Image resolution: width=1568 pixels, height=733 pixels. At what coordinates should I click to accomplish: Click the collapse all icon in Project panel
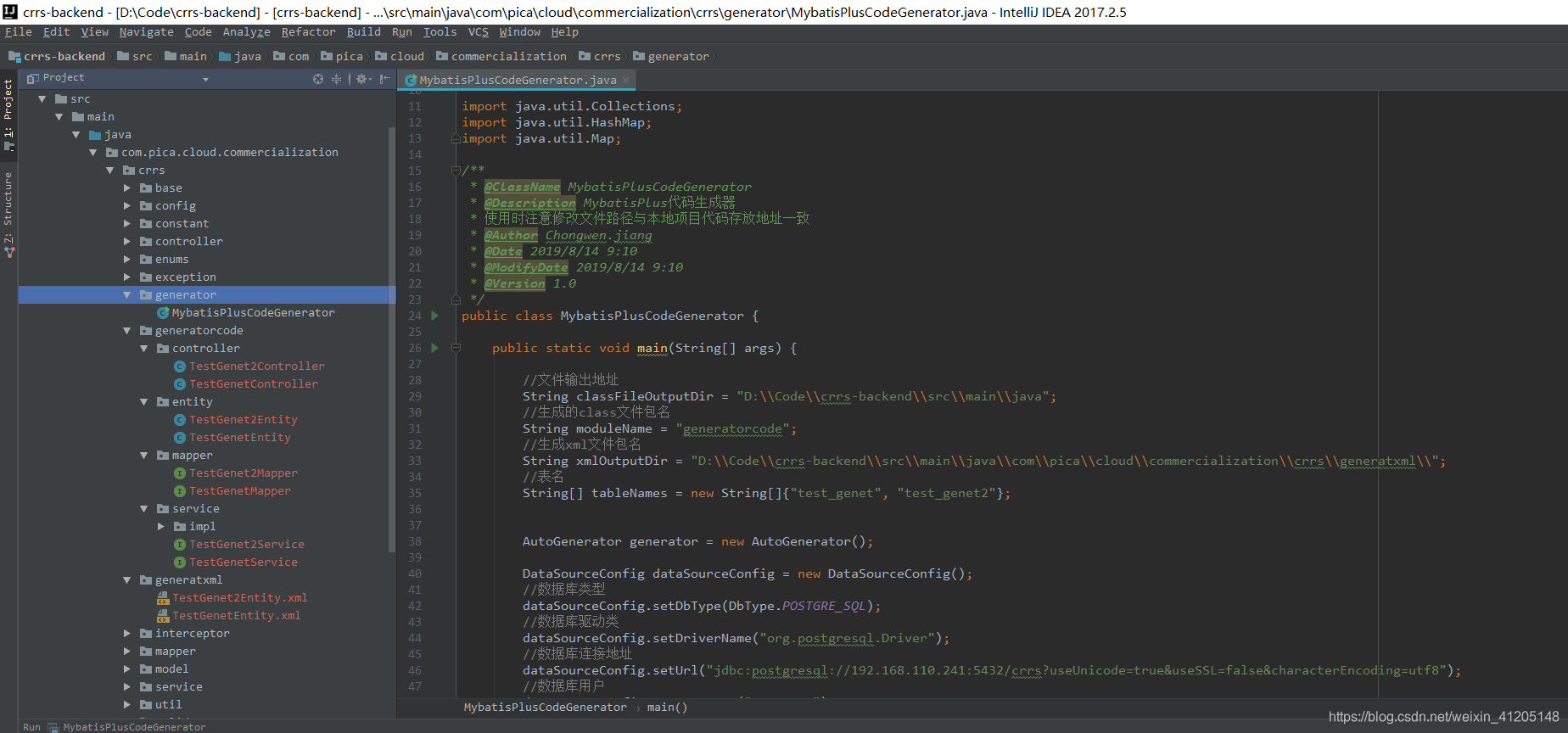pyautogui.click(x=336, y=79)
